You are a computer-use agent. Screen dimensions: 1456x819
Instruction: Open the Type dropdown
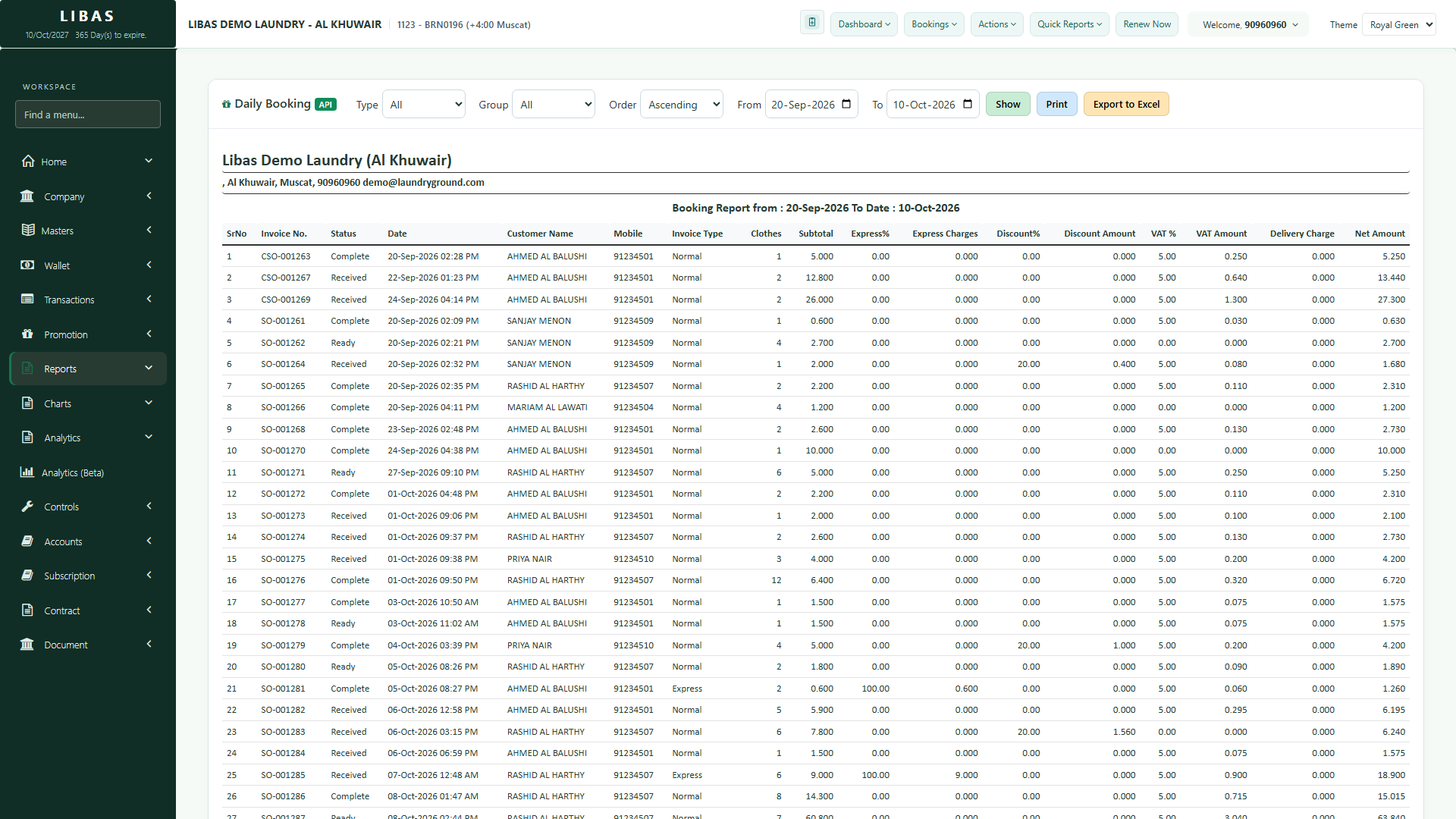click(424, 105)
